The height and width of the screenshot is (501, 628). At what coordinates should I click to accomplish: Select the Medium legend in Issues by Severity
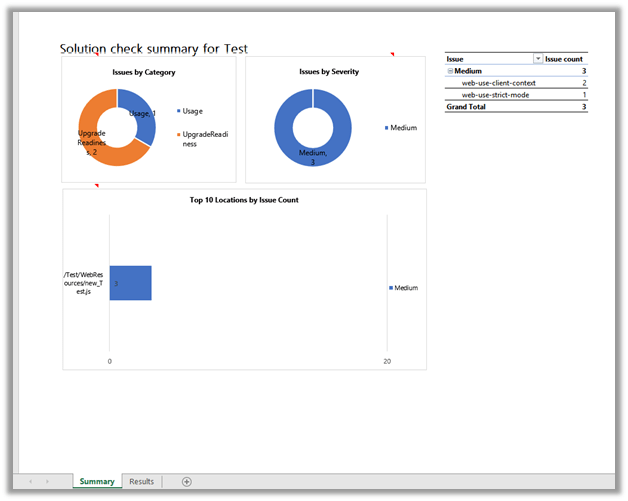click(403, 128)
